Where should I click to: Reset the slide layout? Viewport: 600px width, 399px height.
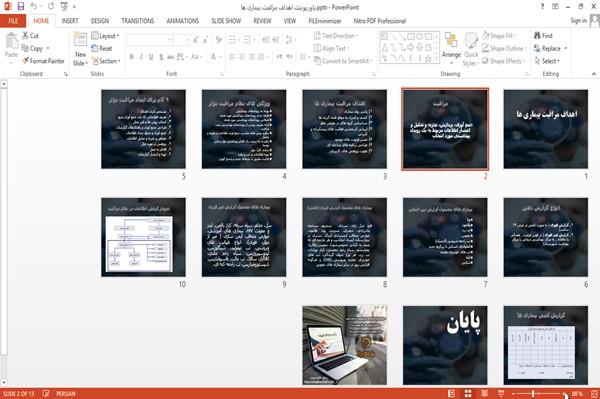click(102, 48)
